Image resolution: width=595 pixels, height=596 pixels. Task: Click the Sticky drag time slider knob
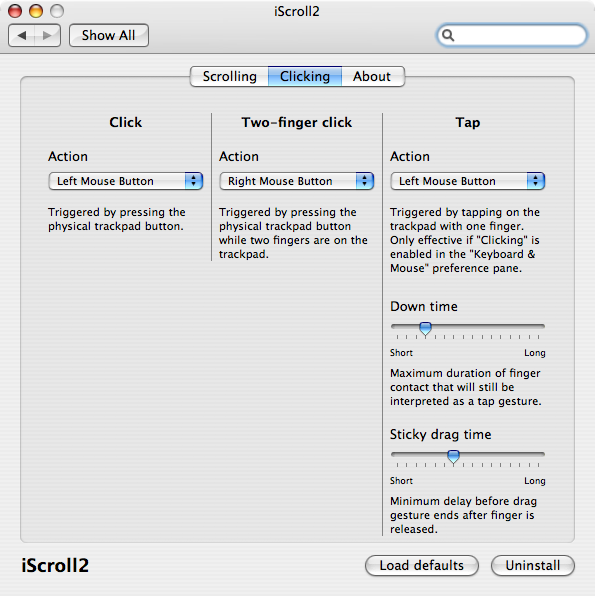tap(453, 457)
